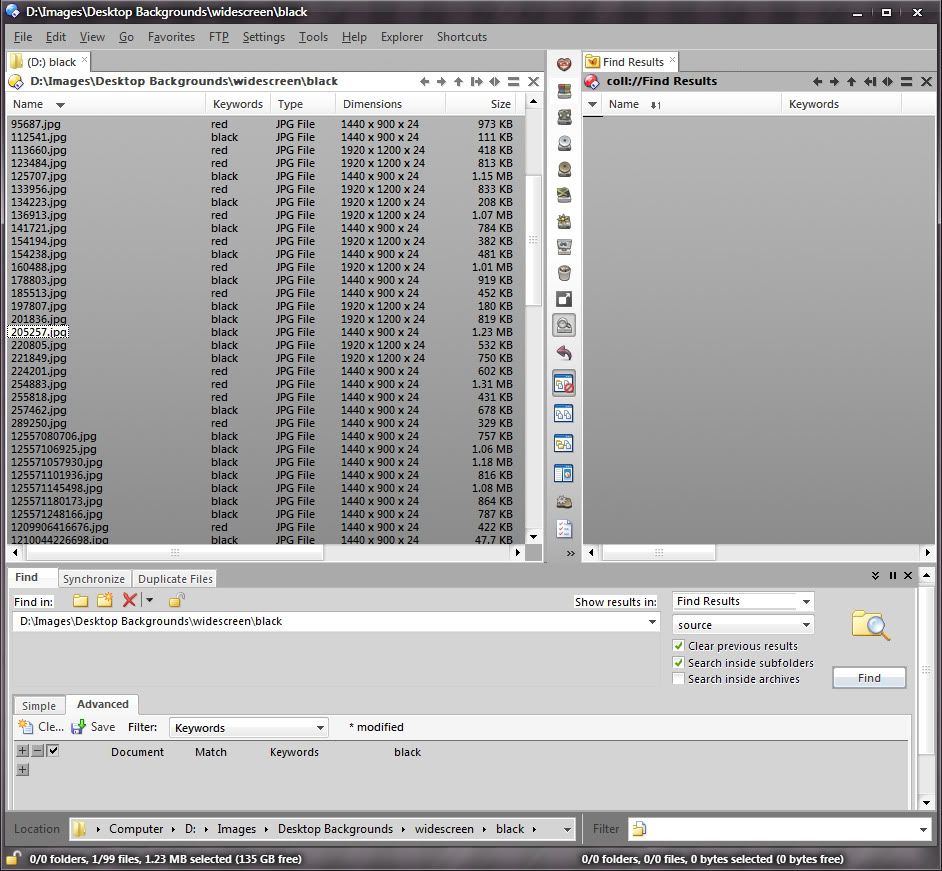
Task: Switch to the Synchronize tab
Action: coord(94,578)
